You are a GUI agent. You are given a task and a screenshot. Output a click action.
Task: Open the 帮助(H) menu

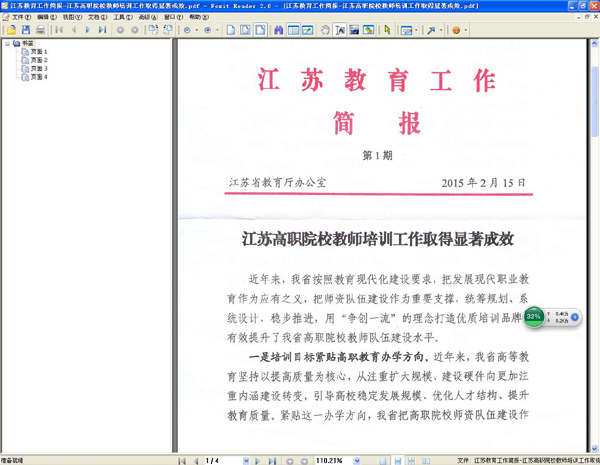pos(198,17)
